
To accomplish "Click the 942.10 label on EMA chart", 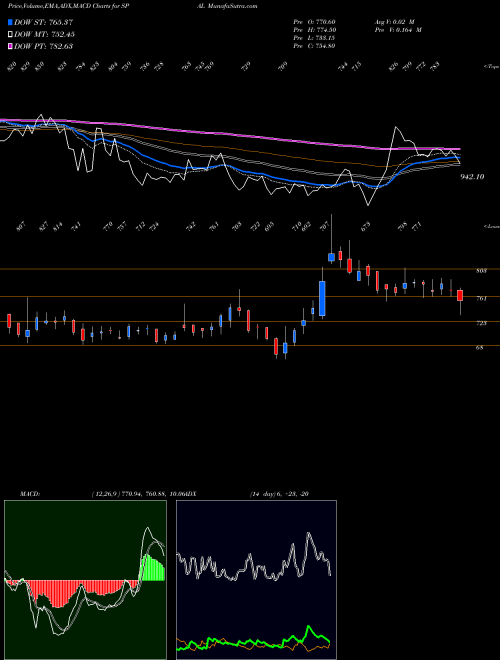I will click(472, 177).
